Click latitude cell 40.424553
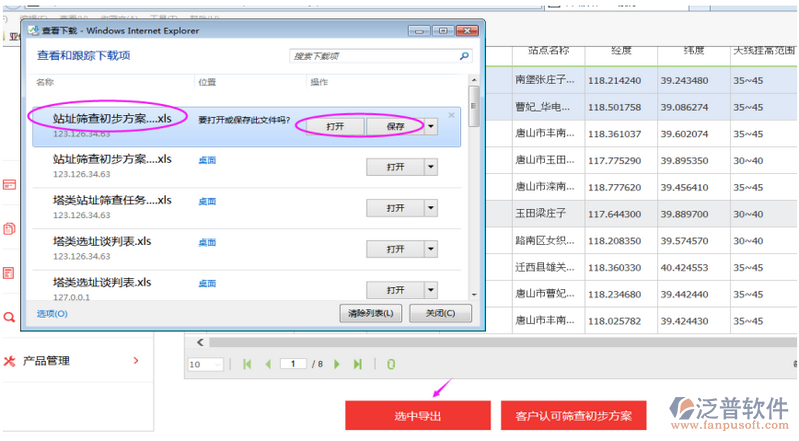This screenshot has width=799, height=441. 684,268
